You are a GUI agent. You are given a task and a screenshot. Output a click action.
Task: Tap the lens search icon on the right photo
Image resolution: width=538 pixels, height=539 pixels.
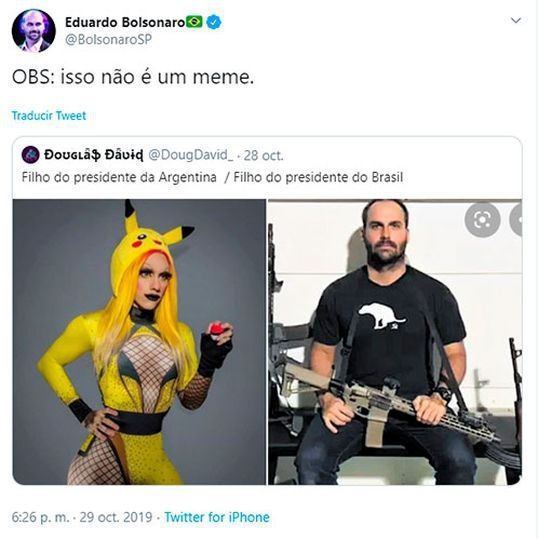(x=482, y=220)
